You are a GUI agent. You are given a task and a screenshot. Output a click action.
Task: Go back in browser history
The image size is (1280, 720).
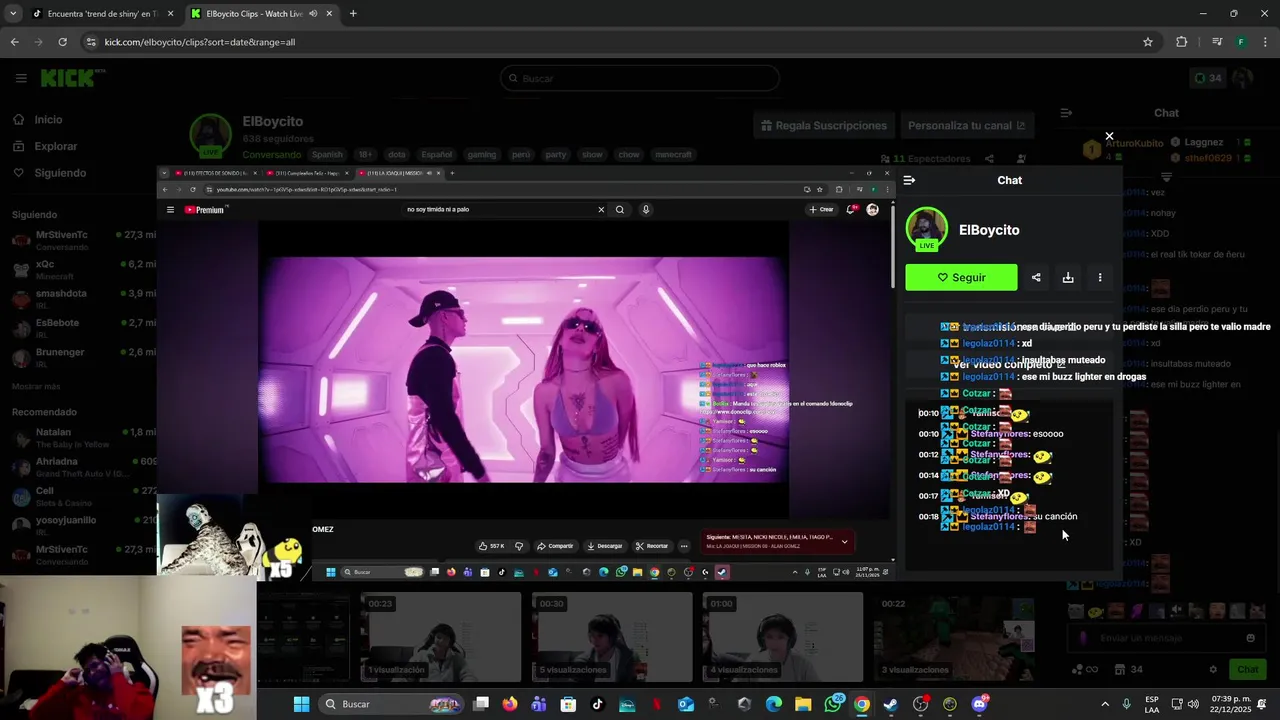(x=14, y=42)
